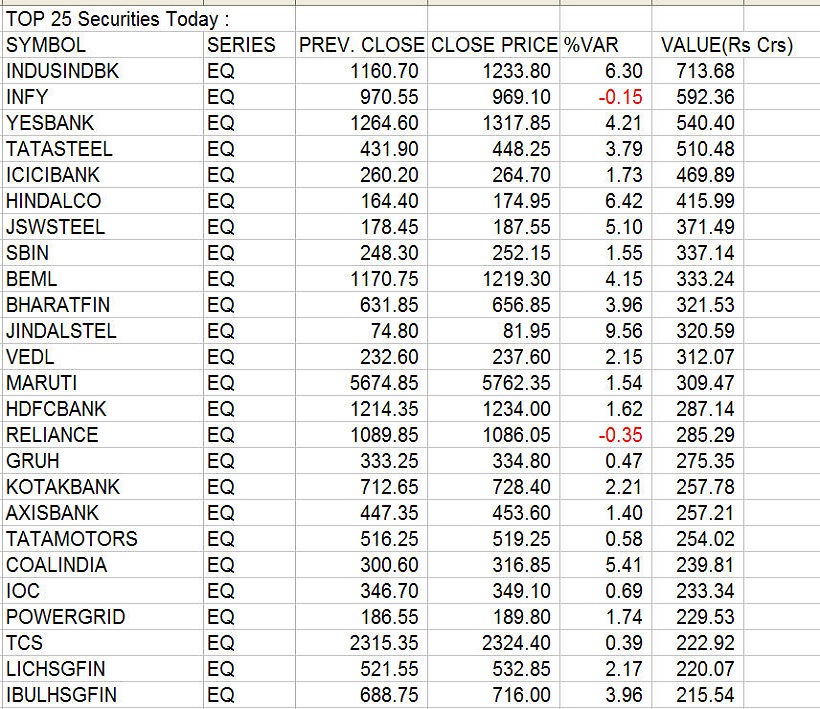
Task: Select the SYMBOL column header cell
Action: pos(46,45)
